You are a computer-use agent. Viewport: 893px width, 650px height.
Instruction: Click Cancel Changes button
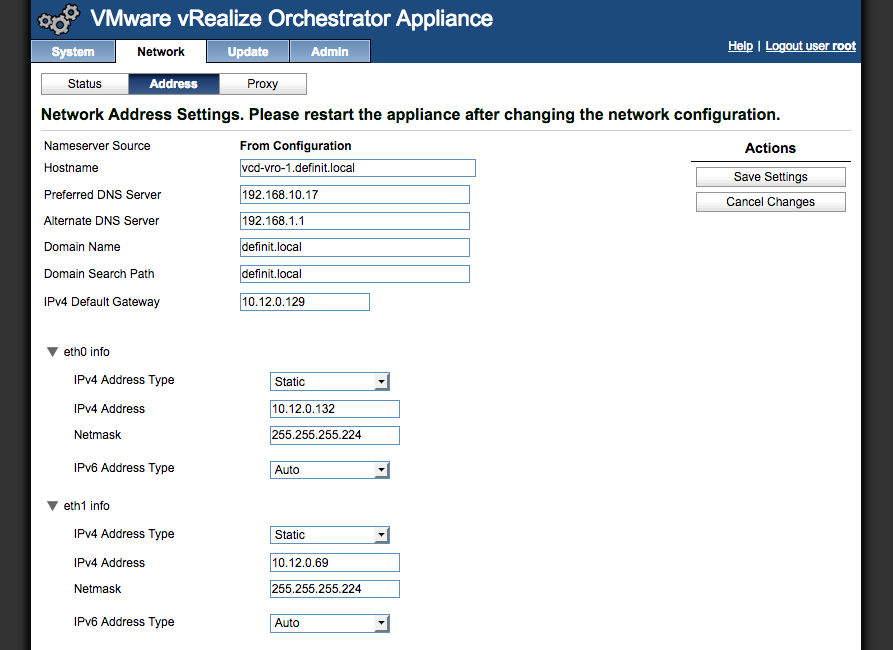pos(771,202)
